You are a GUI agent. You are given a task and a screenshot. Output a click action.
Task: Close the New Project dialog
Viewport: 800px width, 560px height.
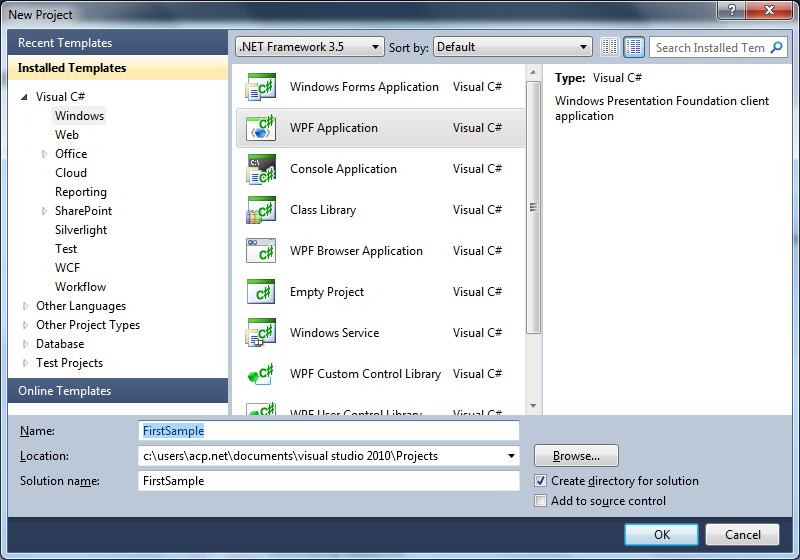pyautogui.click(x=770, y=10)
